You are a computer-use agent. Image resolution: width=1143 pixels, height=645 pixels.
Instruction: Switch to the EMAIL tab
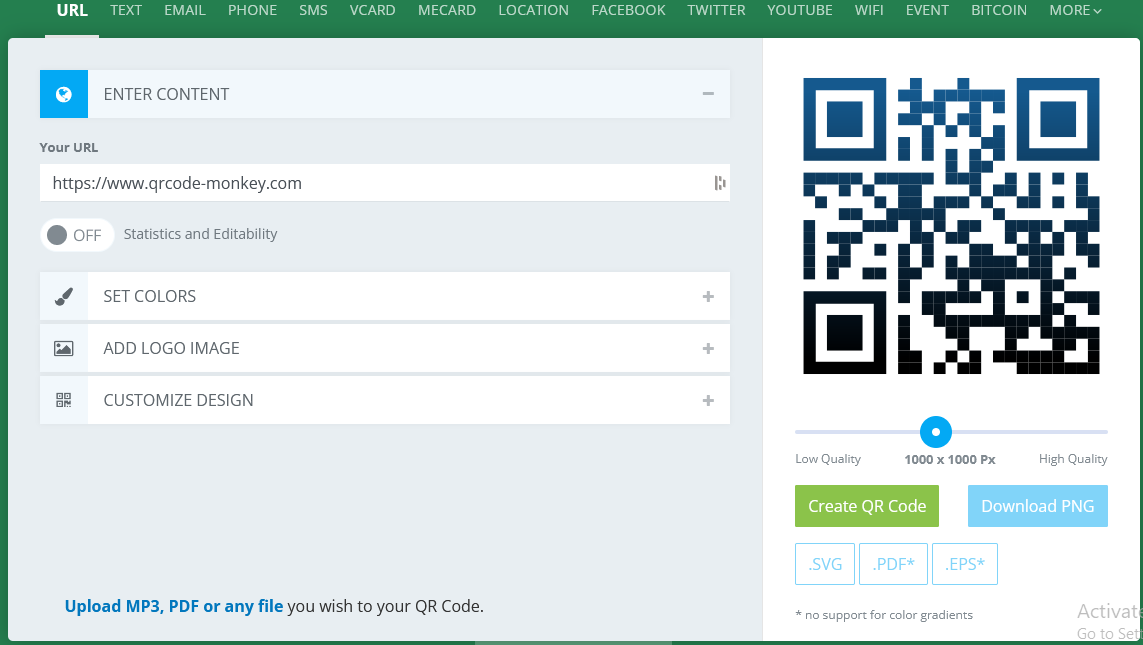[x=184, y=10]
